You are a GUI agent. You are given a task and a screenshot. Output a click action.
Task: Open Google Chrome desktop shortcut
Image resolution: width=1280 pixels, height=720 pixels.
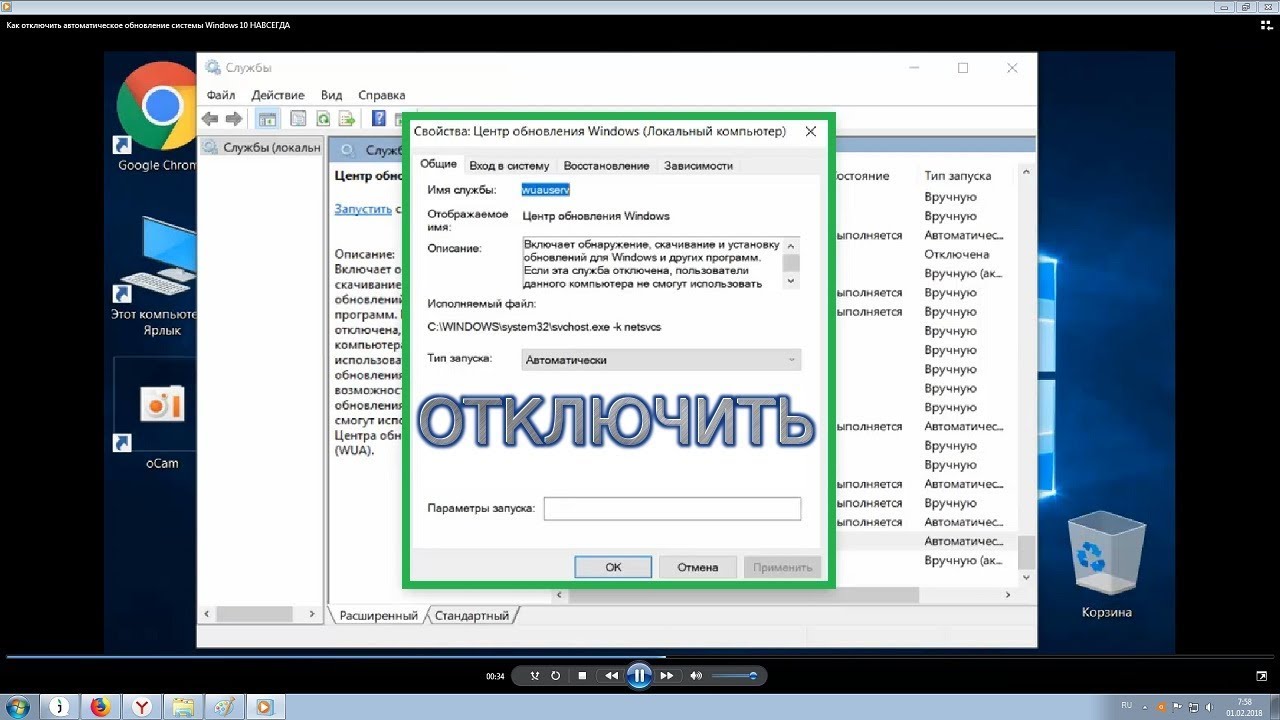tap(156, 116)
